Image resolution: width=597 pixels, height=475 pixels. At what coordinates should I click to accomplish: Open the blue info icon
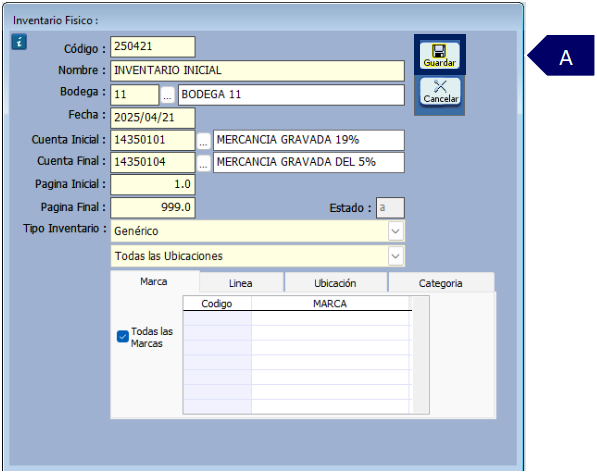click(x=19, y=42)
